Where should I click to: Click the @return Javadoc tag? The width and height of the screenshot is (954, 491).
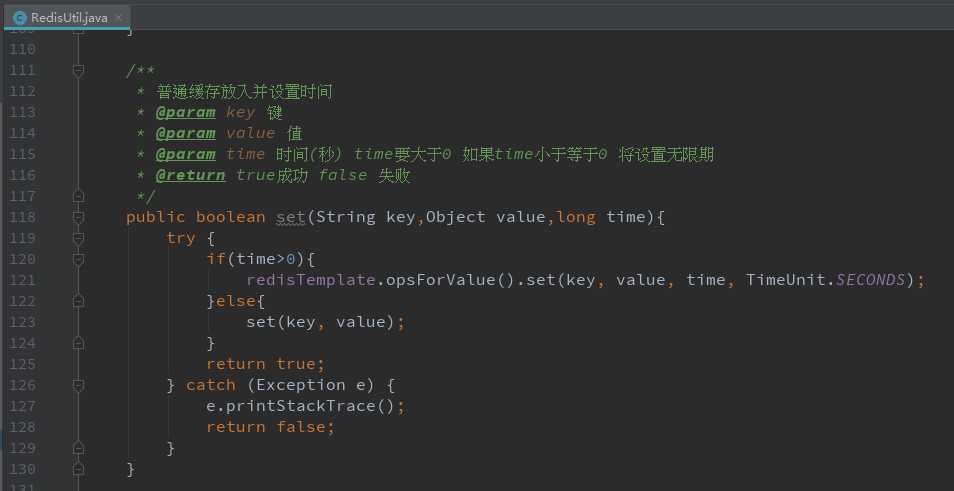190,175
